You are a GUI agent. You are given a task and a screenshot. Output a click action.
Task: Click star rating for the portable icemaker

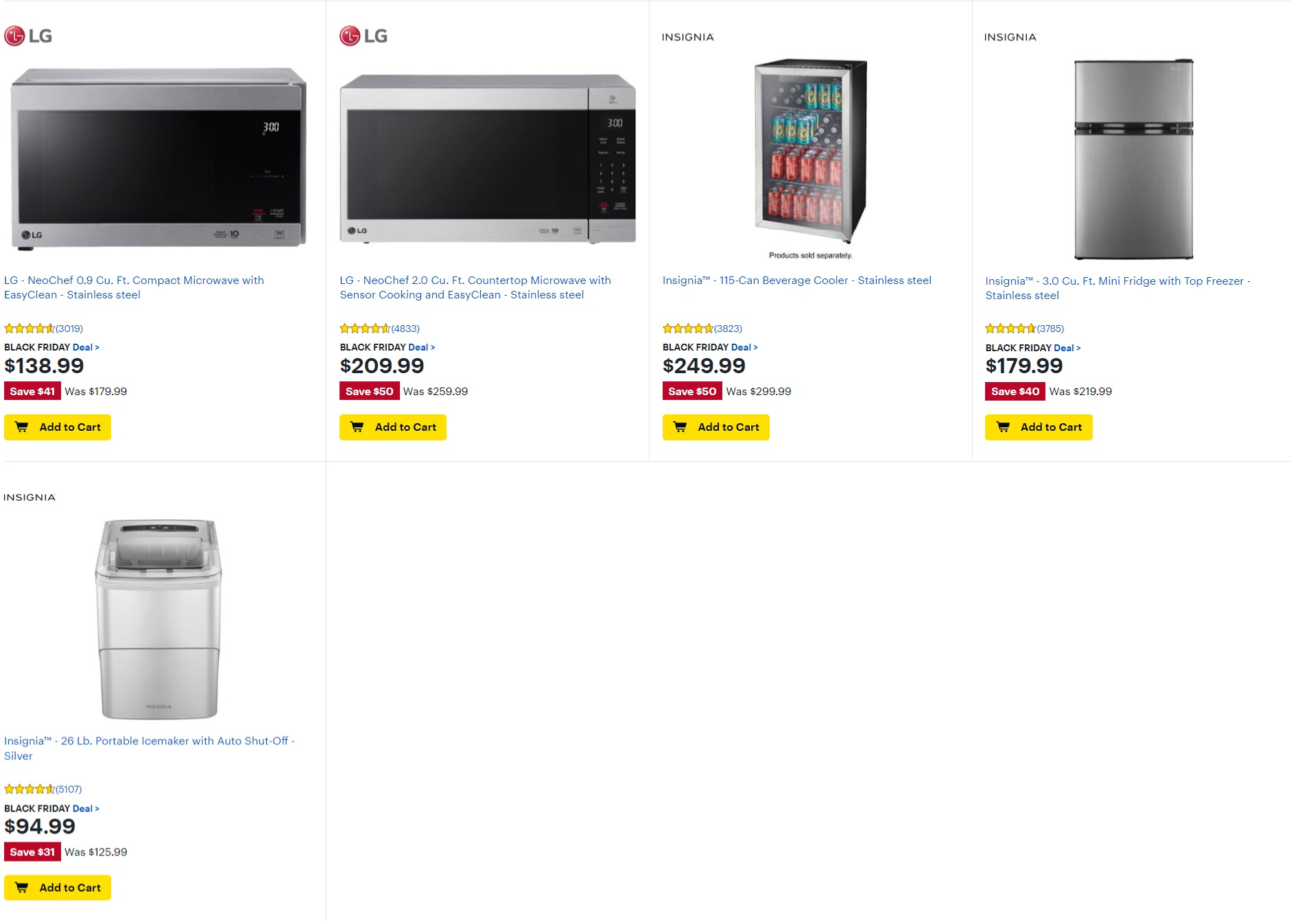coord(29,790)
